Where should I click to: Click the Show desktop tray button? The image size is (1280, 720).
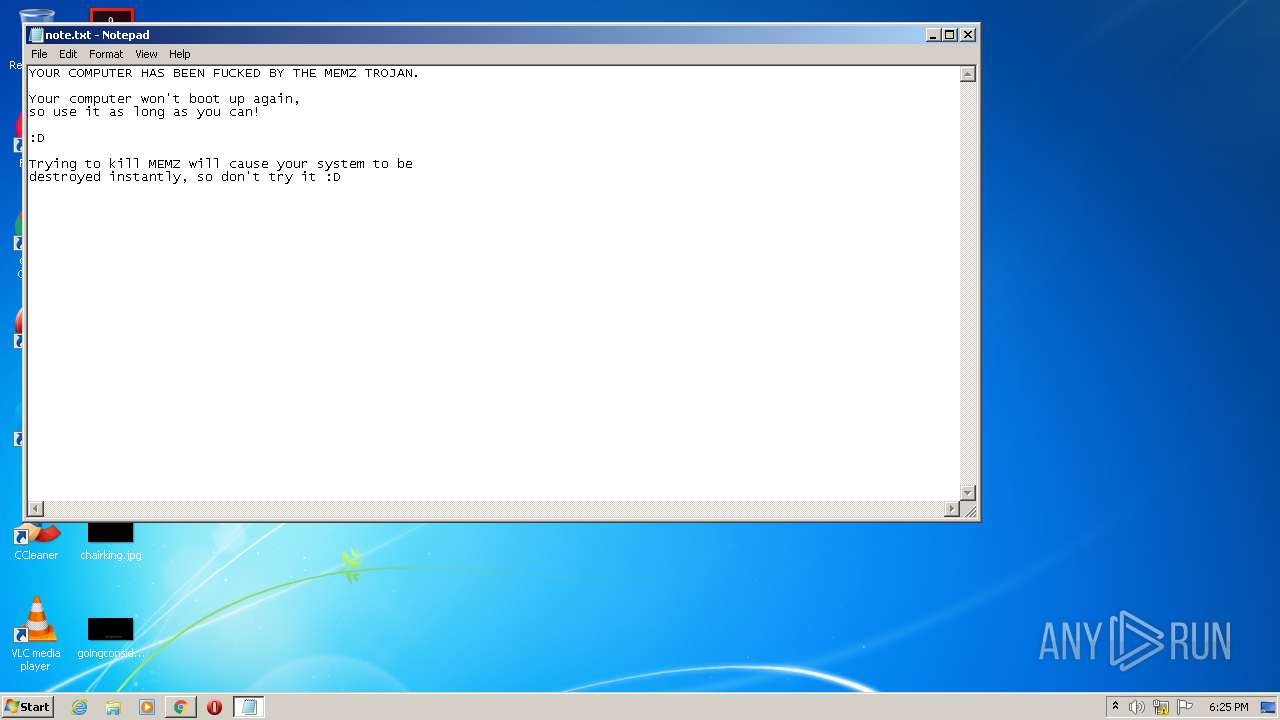point(1268,707)
